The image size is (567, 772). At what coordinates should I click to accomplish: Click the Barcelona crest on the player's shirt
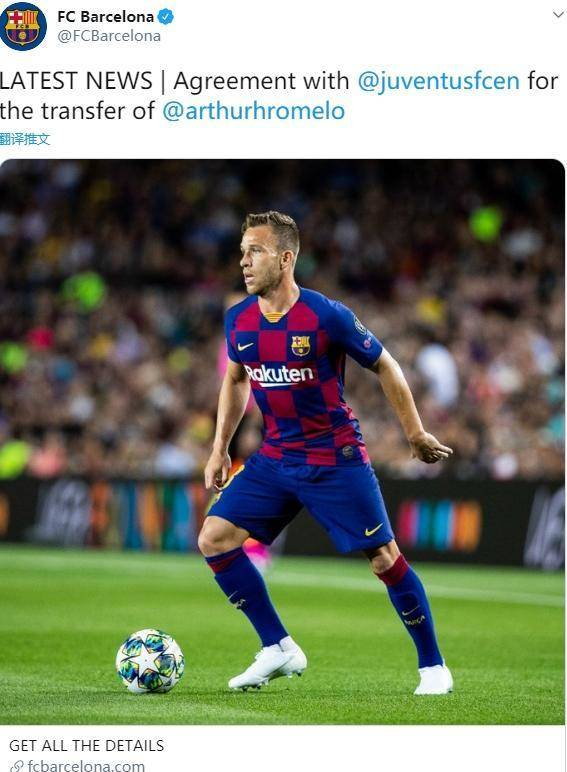click(300, 346)
